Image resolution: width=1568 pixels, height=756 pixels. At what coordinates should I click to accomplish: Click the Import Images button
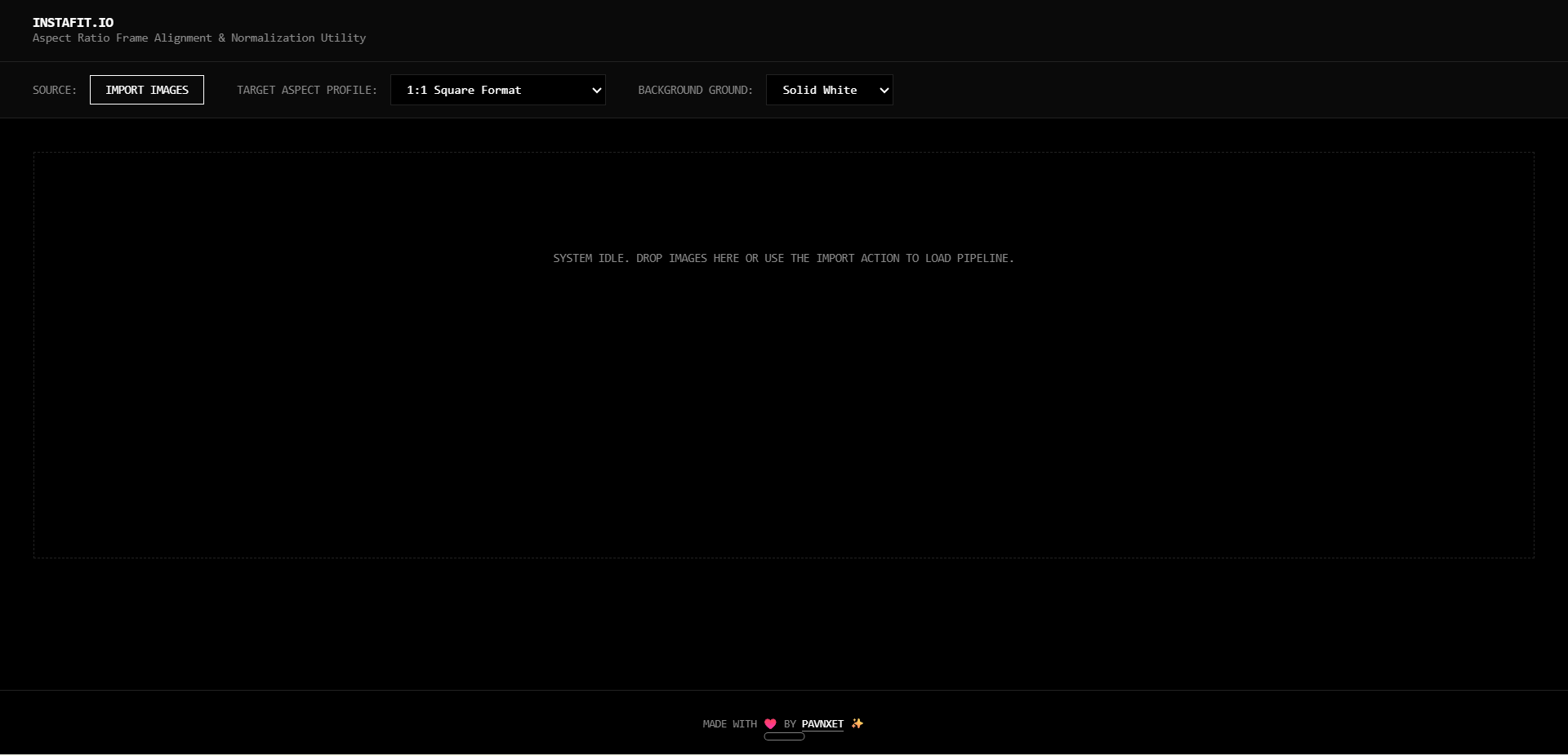click(x=147, y=90)
